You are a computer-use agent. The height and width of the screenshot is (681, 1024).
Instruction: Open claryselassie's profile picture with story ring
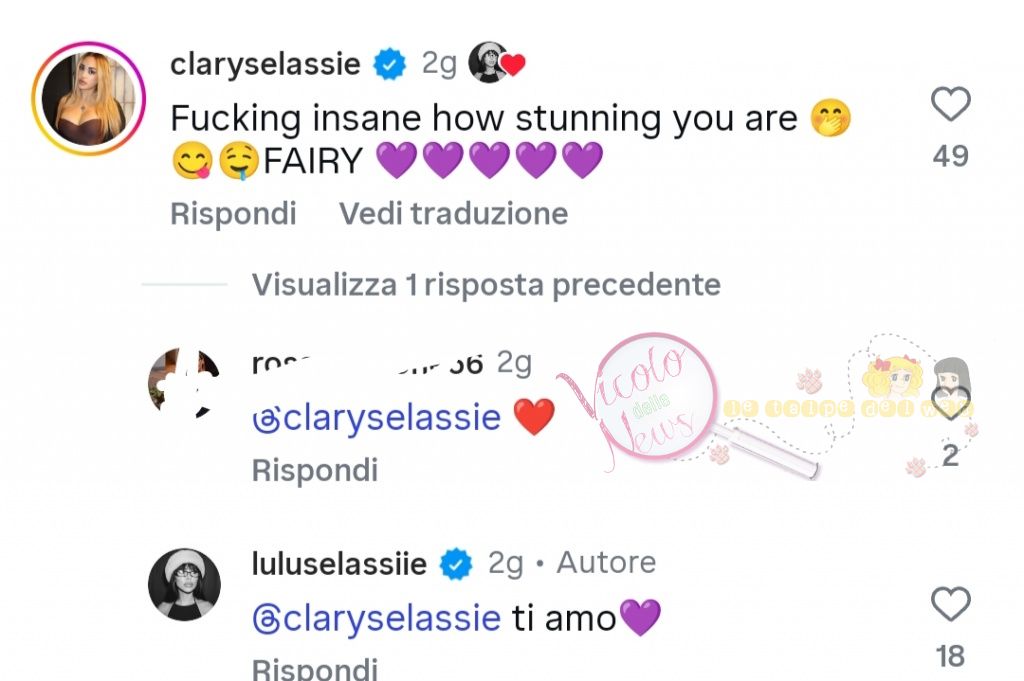click(x=88, y=99)
